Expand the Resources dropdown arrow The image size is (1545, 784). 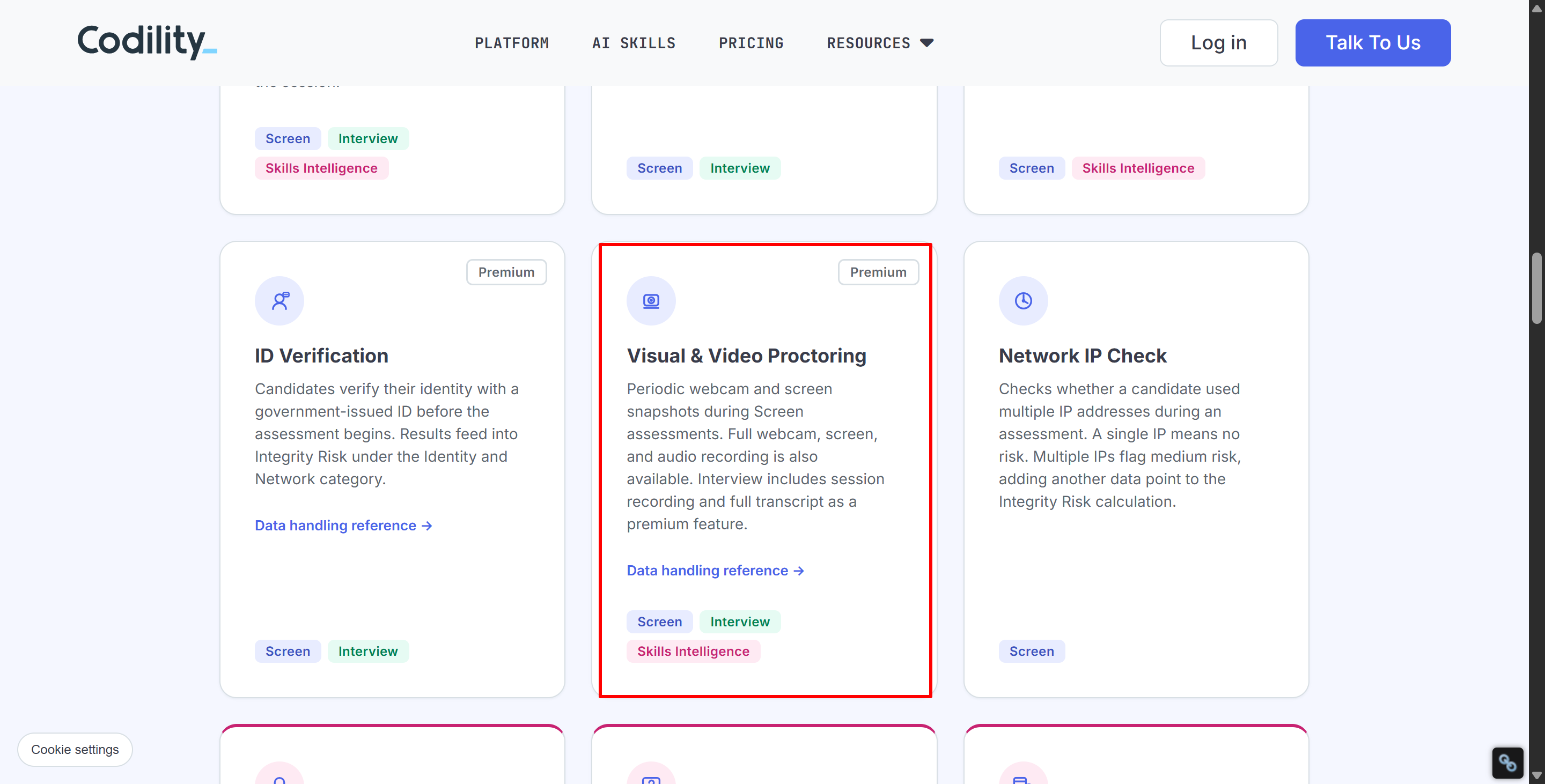tap(926, 42)
